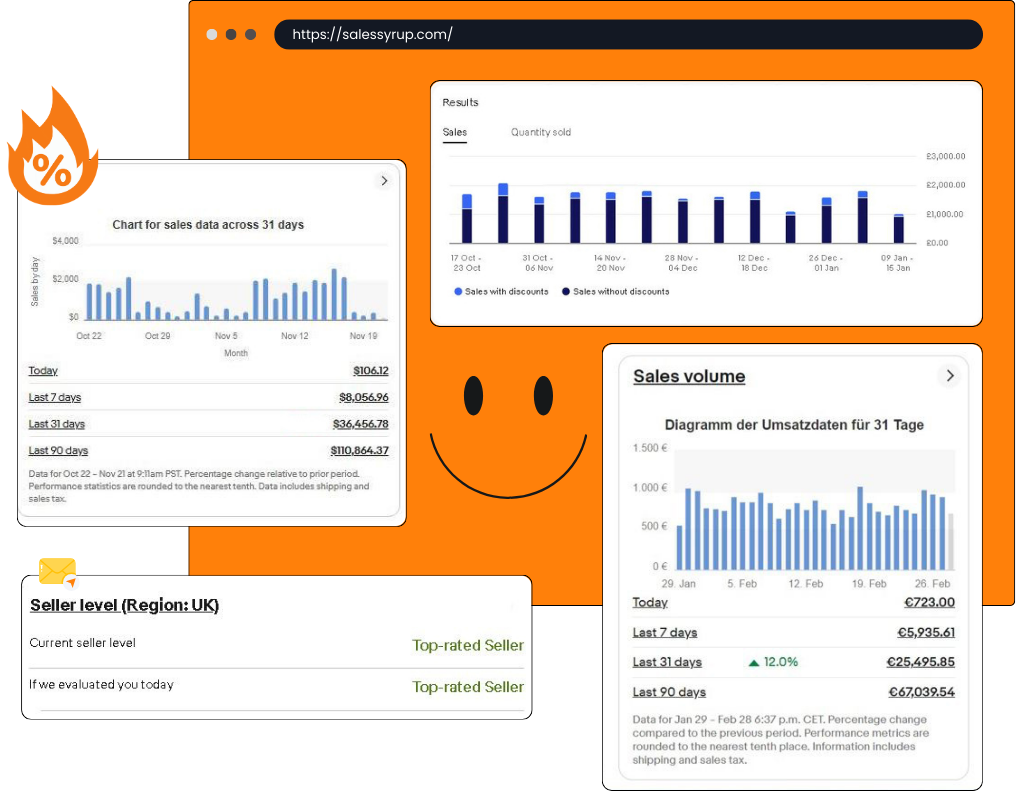Switch to the Quantity sold tab

coord(540,132)
